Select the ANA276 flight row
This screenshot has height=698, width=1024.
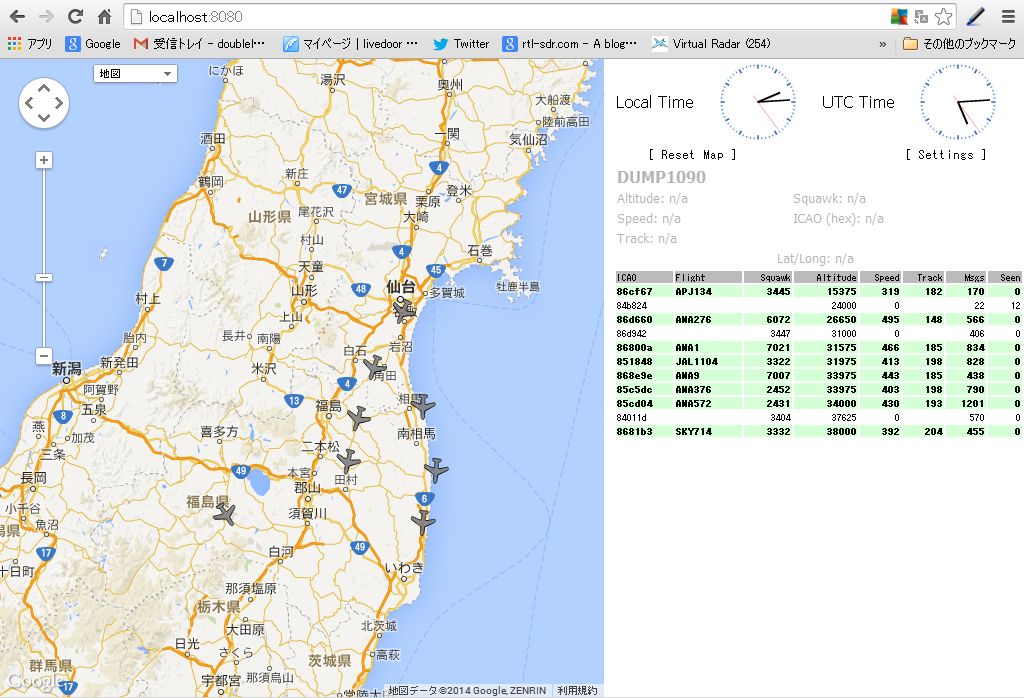(819, 319)
